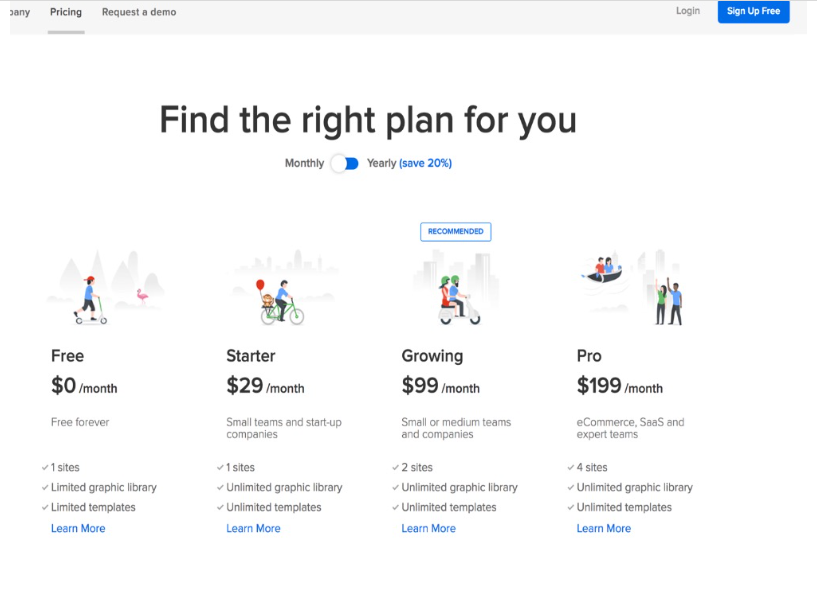Click the Growing plan moped illustration
This screenshot has height=604, width=817.
coord(457,288)
